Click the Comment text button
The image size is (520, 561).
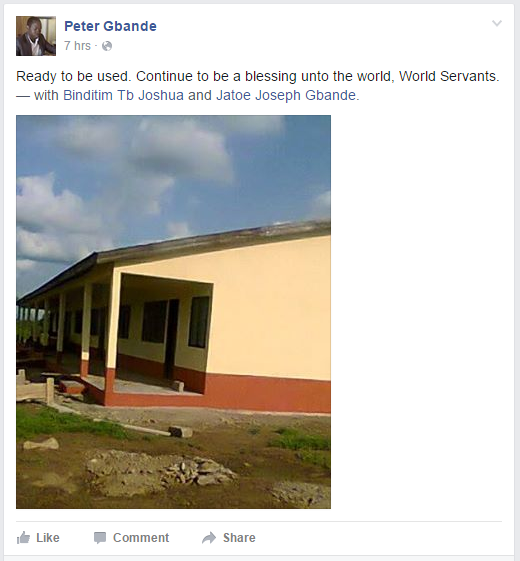coord(141,538)
